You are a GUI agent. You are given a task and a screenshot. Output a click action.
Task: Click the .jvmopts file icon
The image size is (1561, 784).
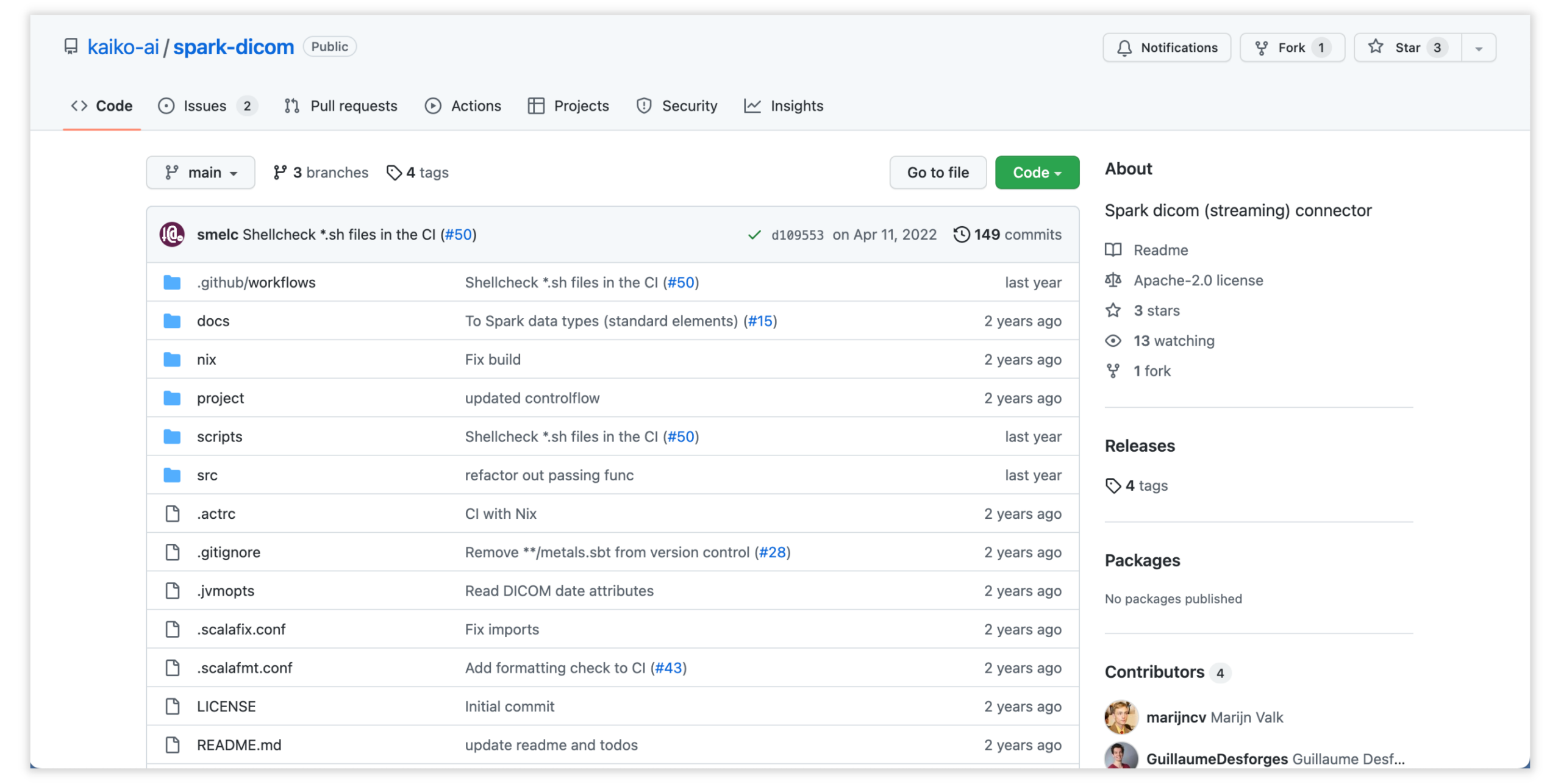tap(173, 590)
